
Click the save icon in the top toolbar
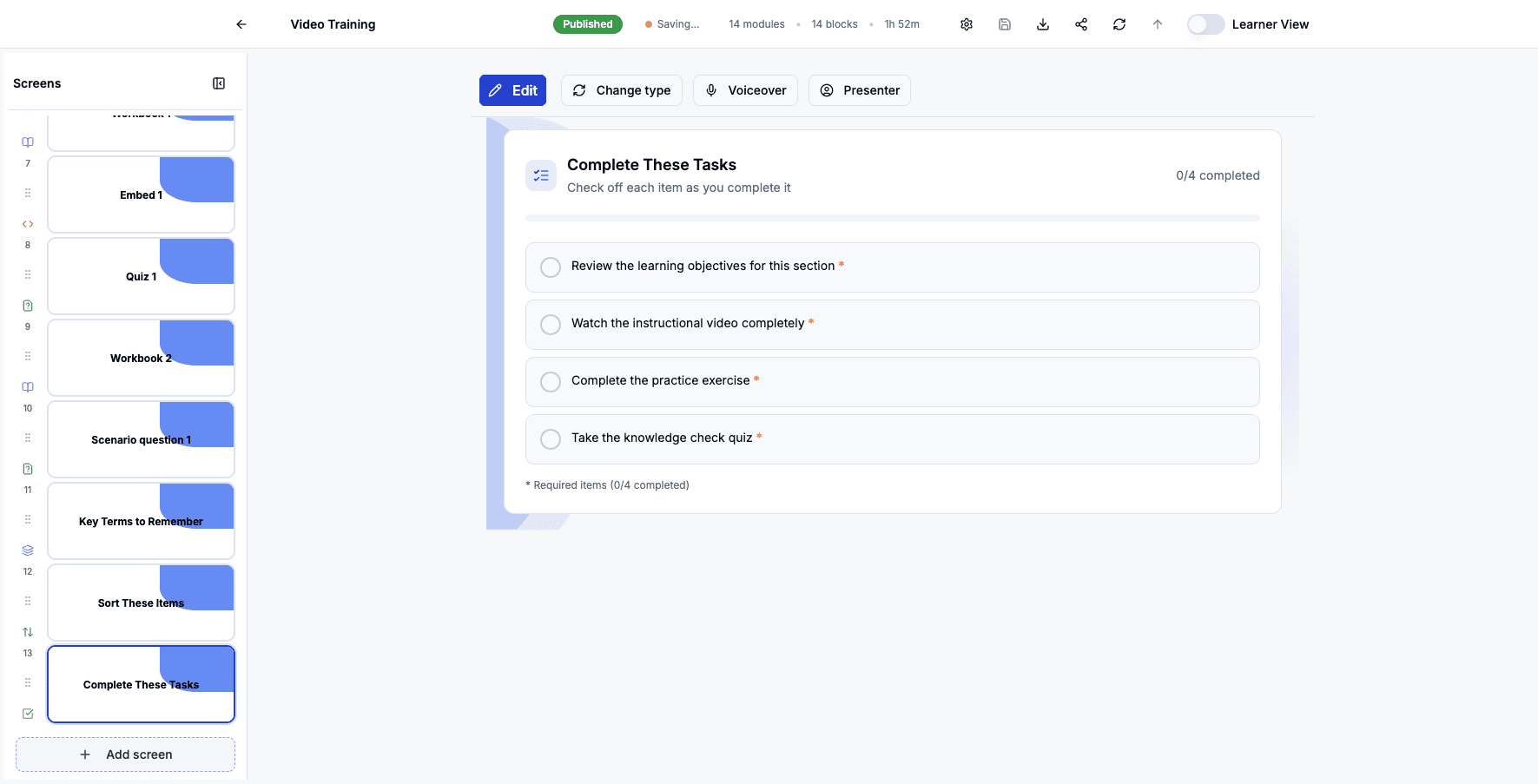click(1005, 24)
